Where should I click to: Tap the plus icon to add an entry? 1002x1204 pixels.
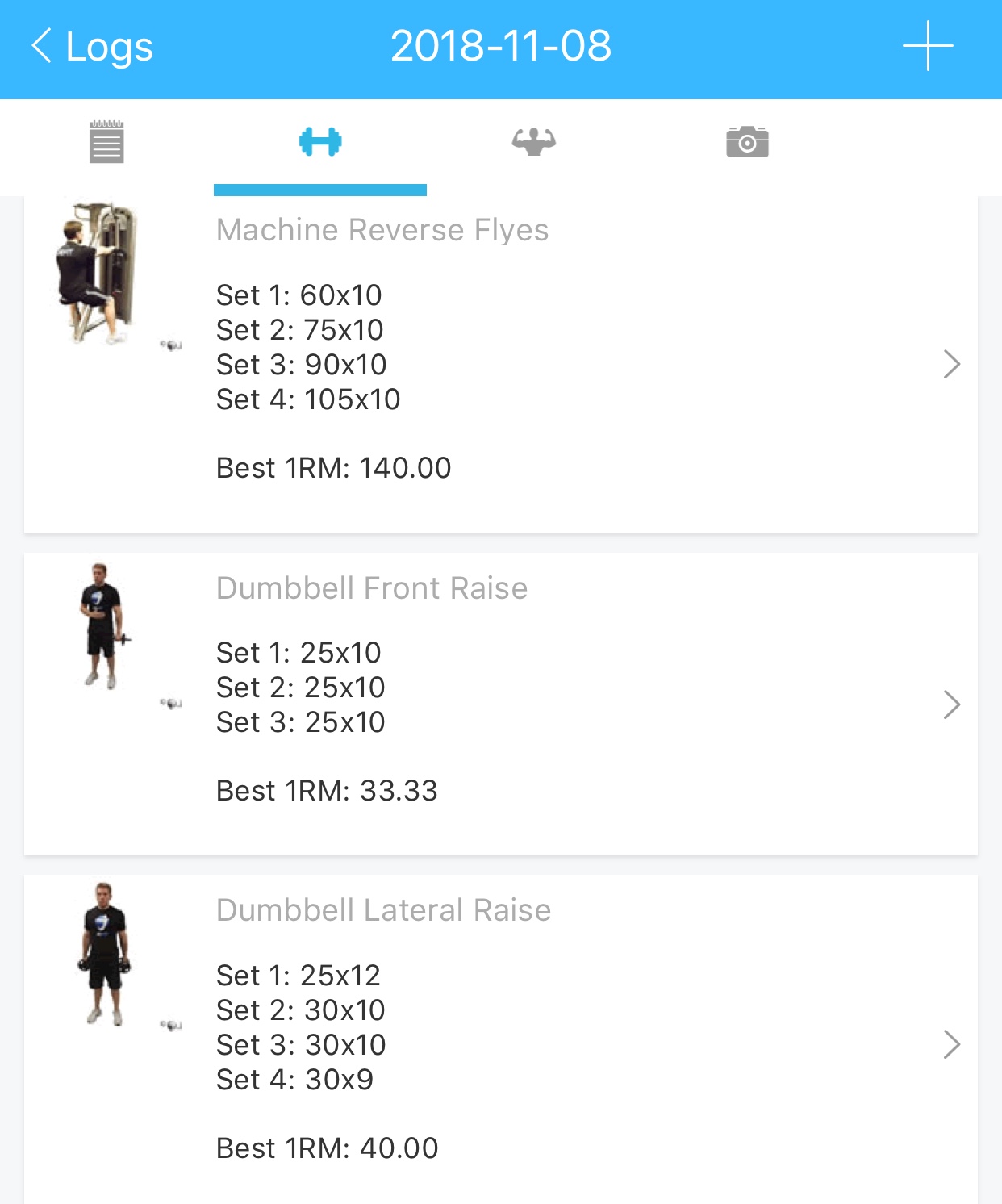click(x=928, y=46)
